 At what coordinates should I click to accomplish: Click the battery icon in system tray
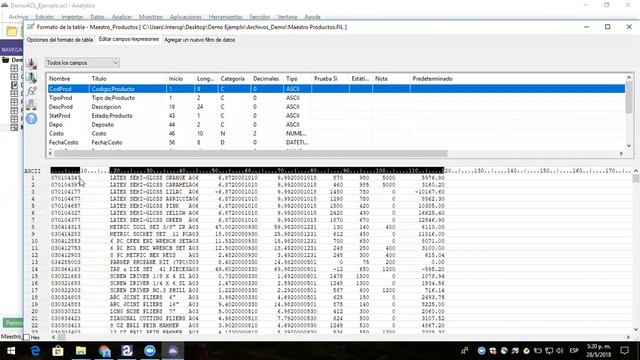pyautogui.click(x=538, y=351)
